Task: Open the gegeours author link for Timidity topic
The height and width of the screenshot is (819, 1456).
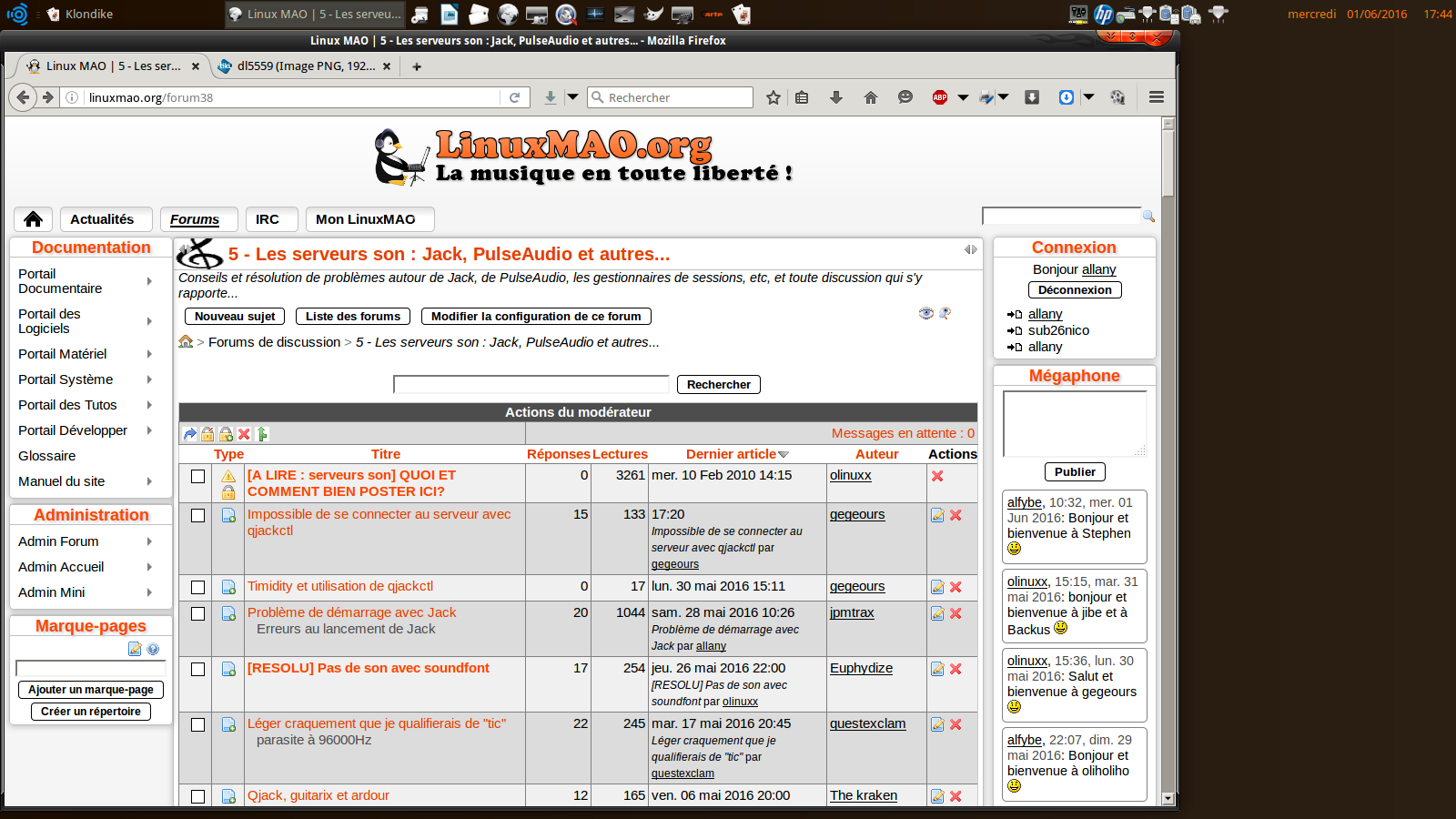Action: (857, 586)
